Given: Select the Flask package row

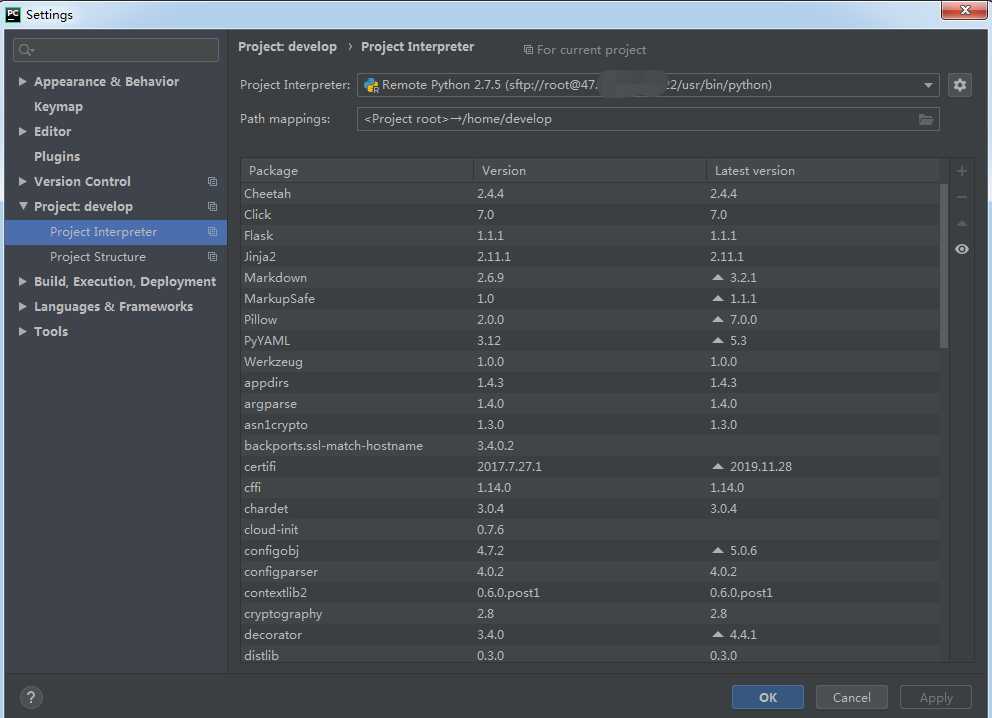Looking at the screenshot, I should [x=590, y=235].
